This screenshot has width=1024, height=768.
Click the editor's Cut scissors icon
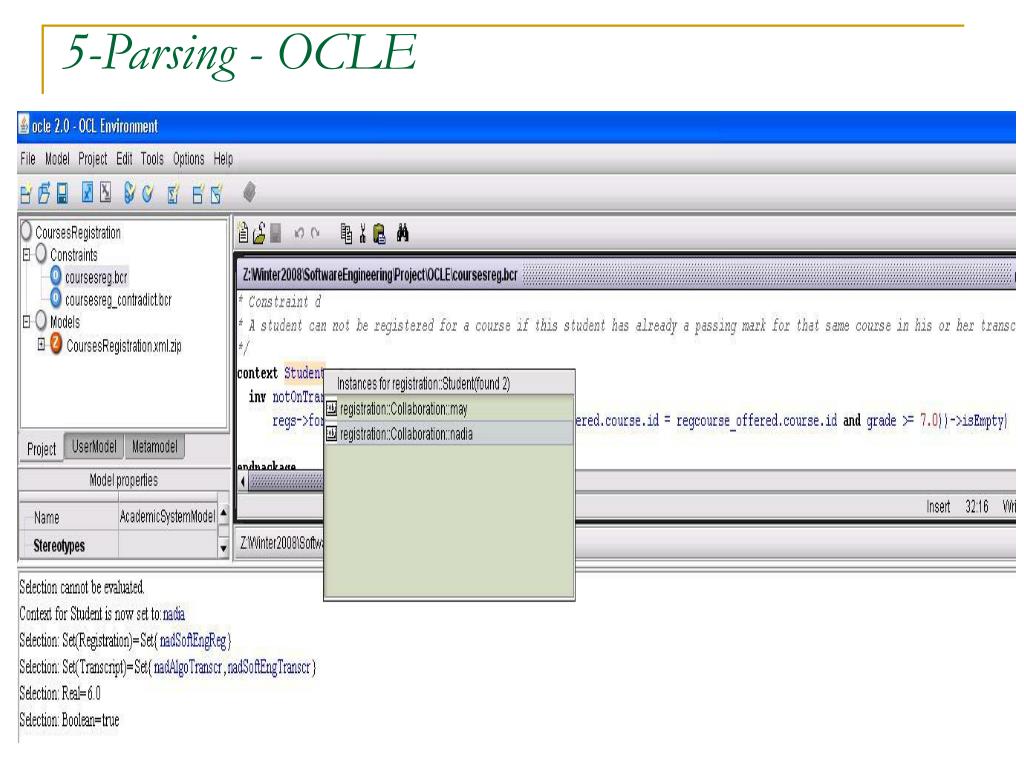coord(362,233)
